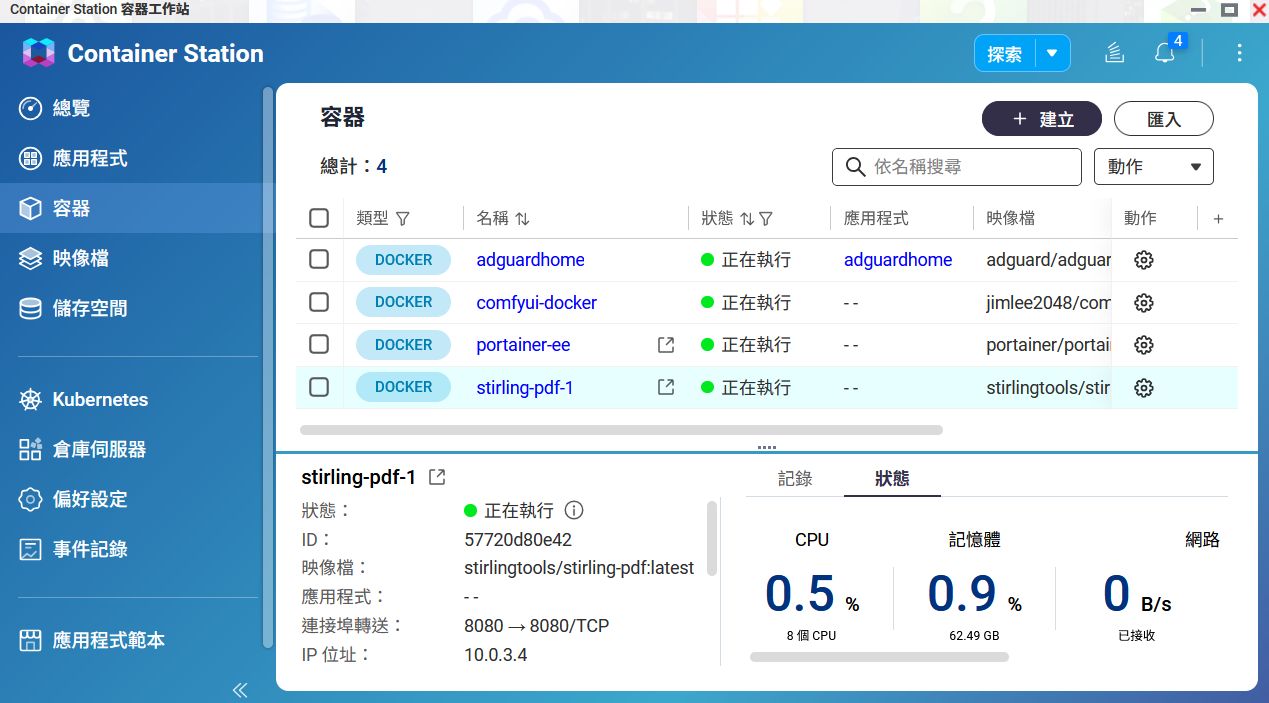
Task: Open the portainer-ee container link
Action: pyautogui.click(x=523, y=345)
